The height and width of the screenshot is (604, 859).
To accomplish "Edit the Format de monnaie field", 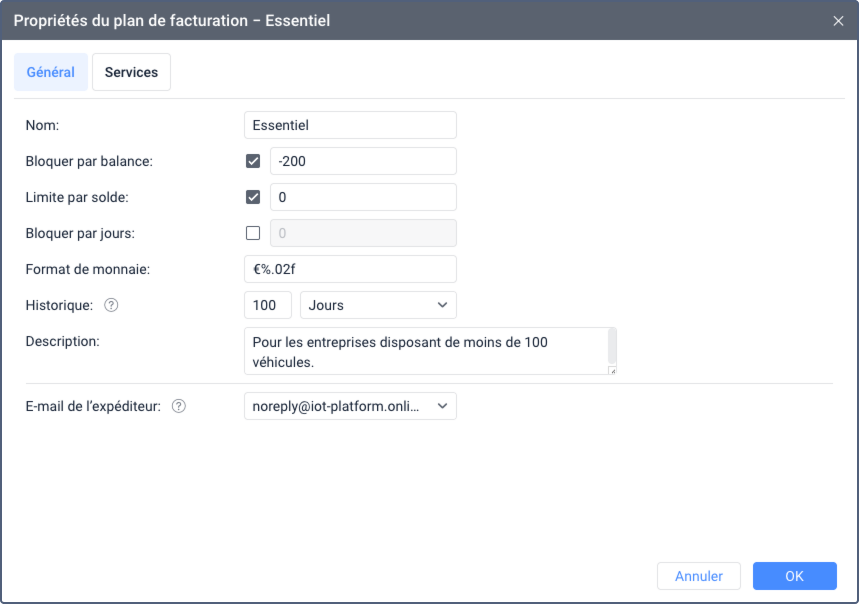I will point(350,269).
